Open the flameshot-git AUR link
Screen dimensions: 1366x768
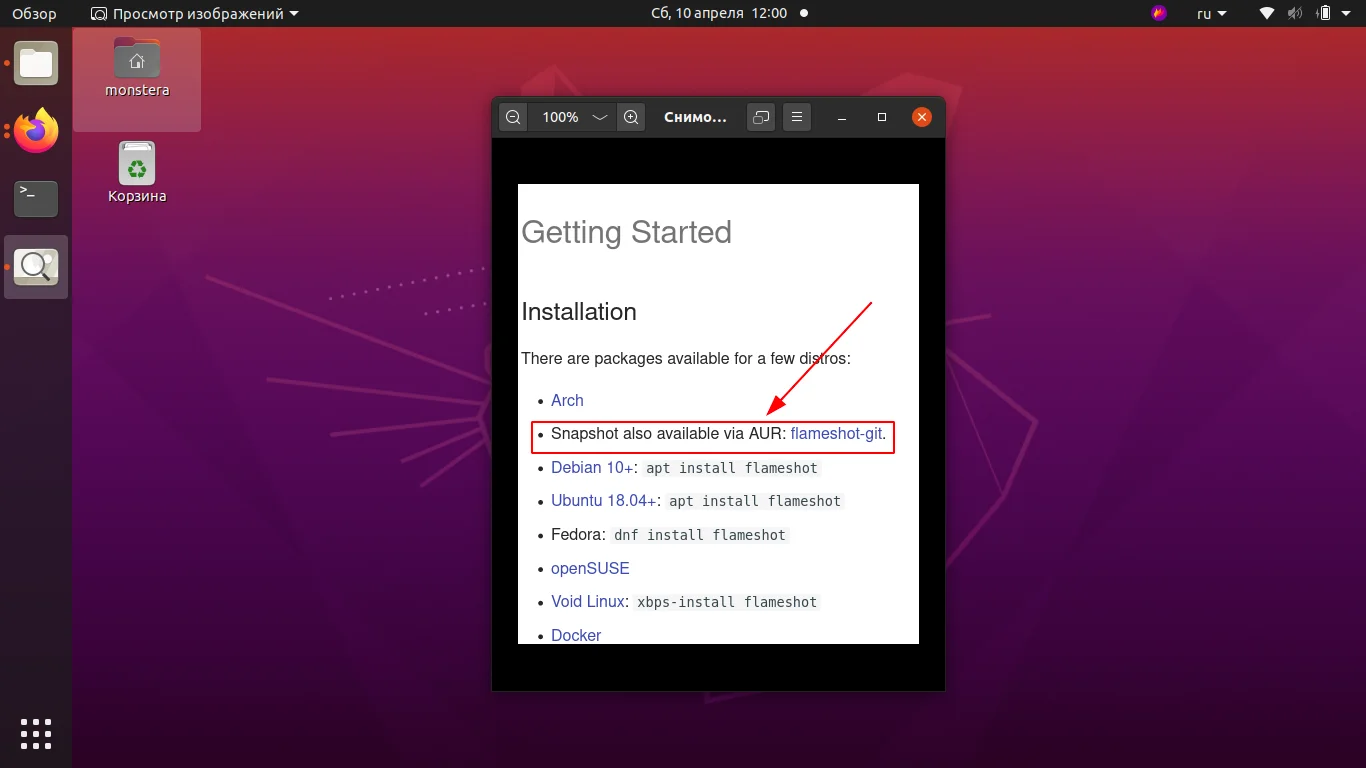[837, 434]
